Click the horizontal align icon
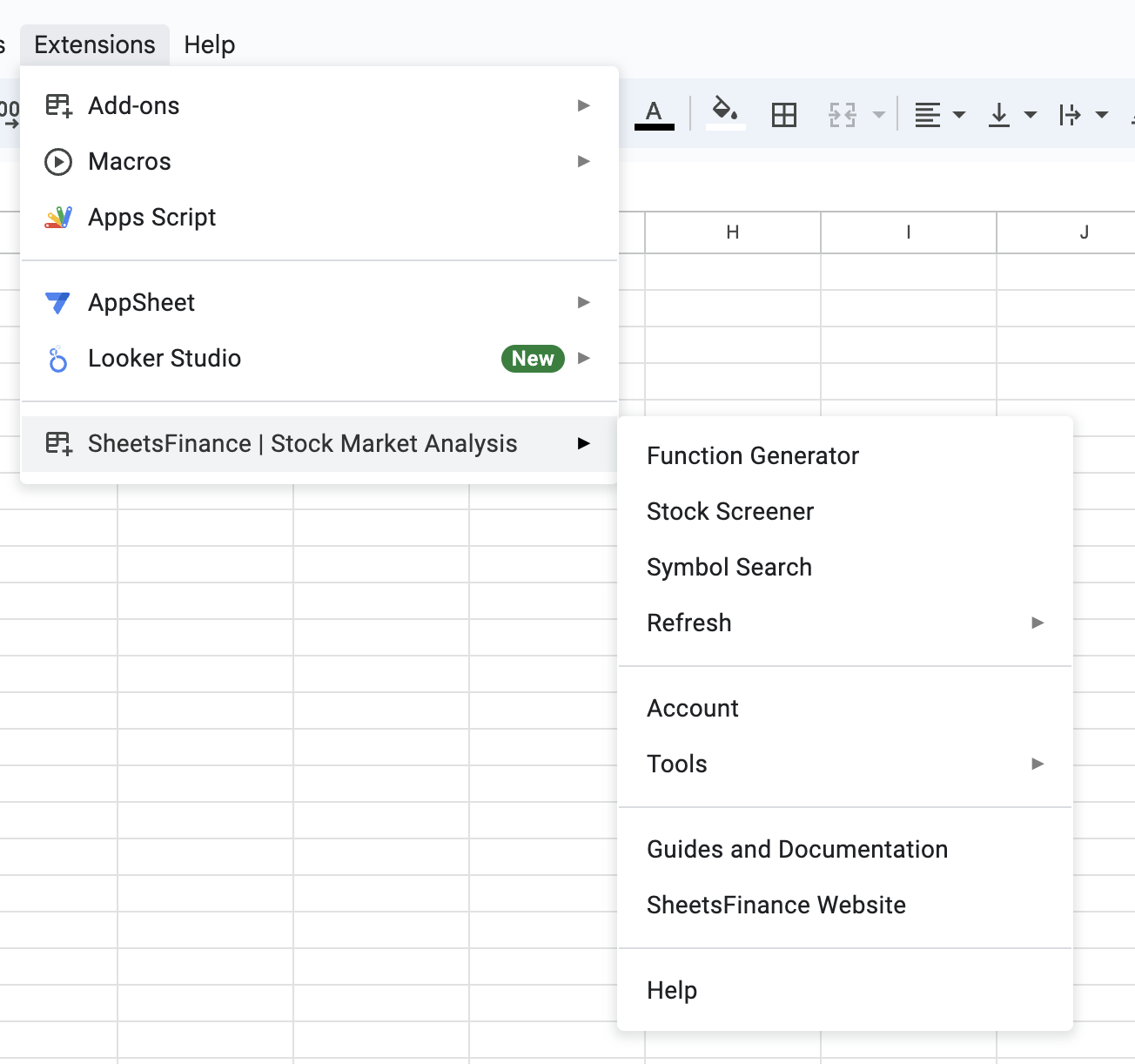 point(928,115)
